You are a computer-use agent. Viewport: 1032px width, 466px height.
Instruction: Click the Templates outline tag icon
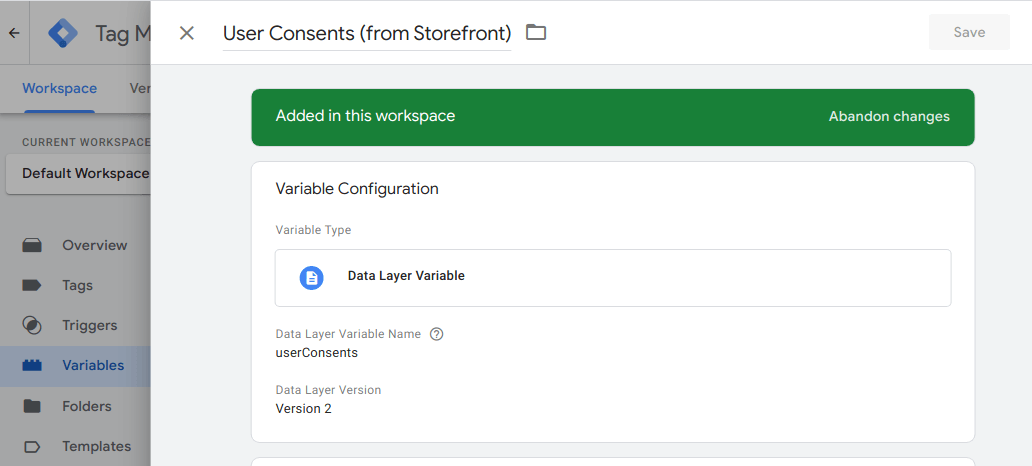pos(32,447)
